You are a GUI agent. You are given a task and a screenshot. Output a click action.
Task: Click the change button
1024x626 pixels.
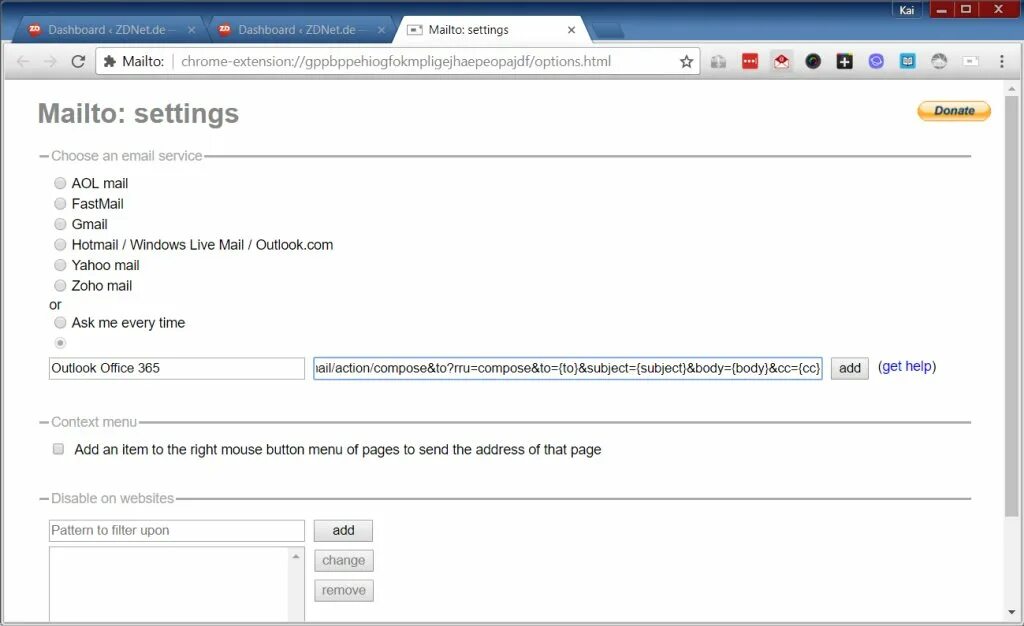pyautogui.click(x=344, y=561)
